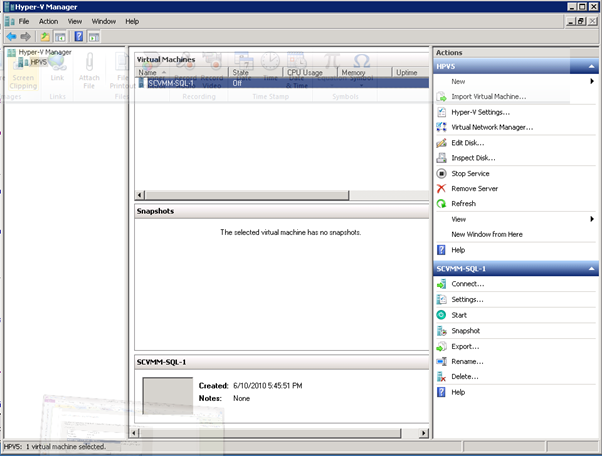Open the File menu
The image size is (602, 456).
click(x=24, y=21)
